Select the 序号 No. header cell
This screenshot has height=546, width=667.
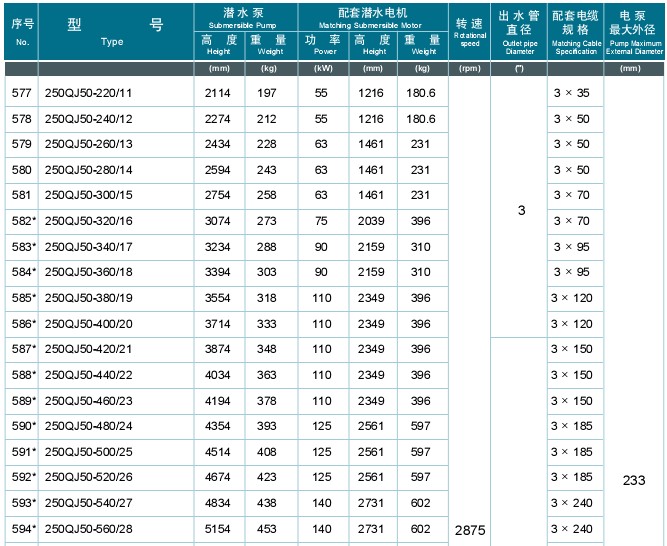pyautogui.click(x=22, y=32)
